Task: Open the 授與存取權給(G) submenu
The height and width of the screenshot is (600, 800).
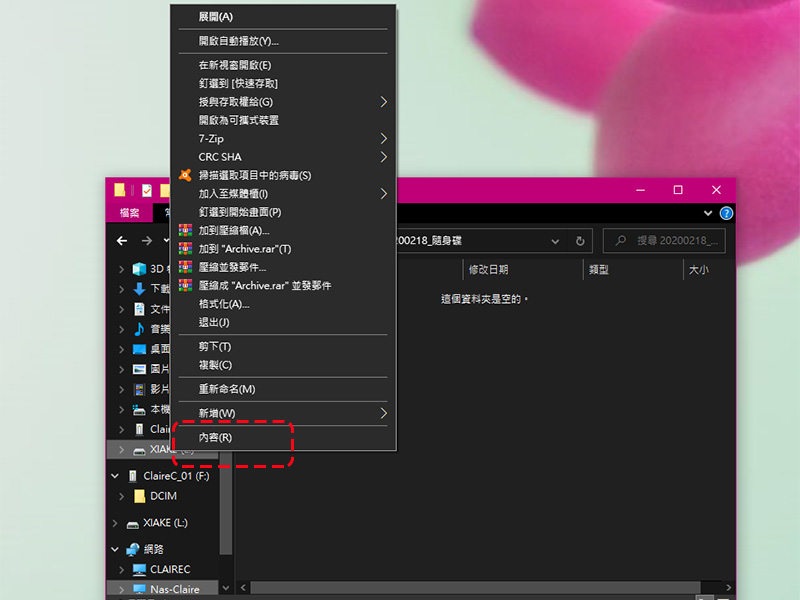Action: coord(283,102)
